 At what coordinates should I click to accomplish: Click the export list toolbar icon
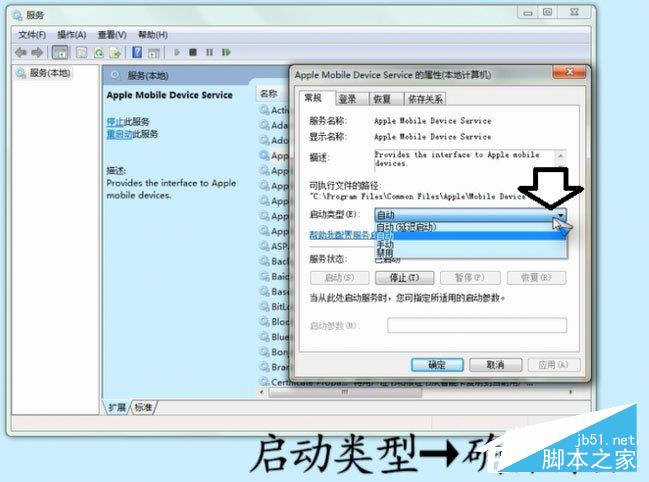click(115, 53)
